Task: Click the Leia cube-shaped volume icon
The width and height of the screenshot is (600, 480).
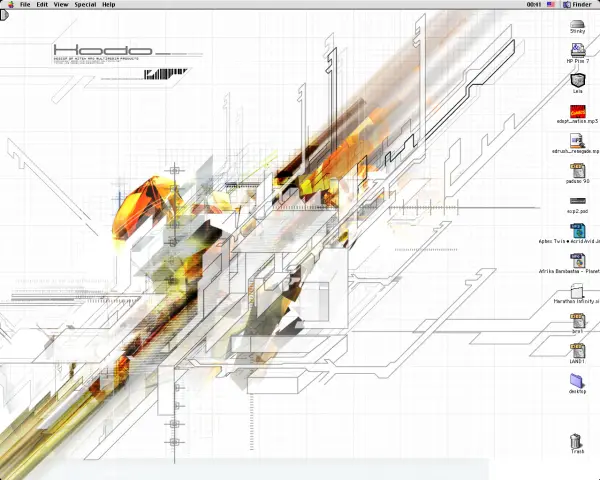Action: coord(578,80)
